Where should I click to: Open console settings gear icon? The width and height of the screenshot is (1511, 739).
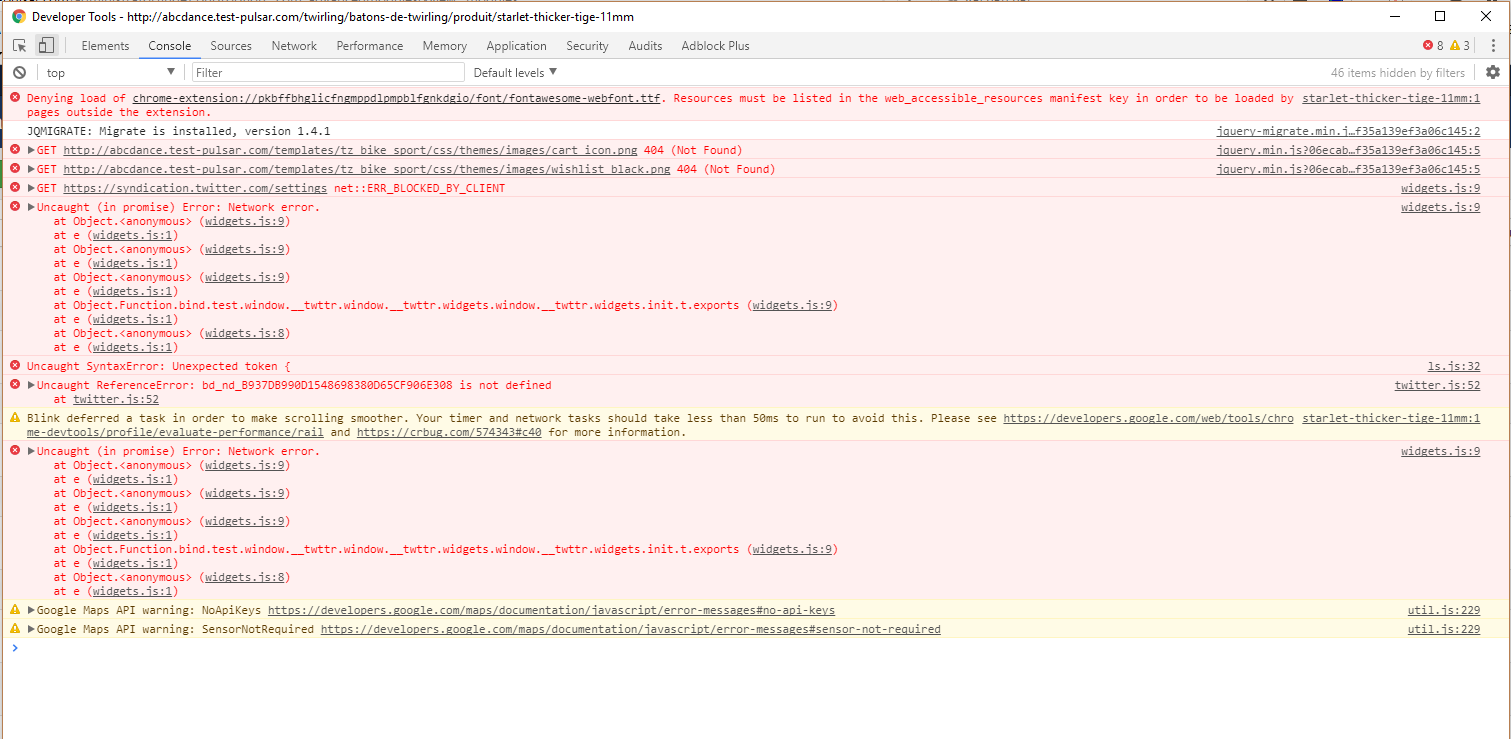point(1492,72)
